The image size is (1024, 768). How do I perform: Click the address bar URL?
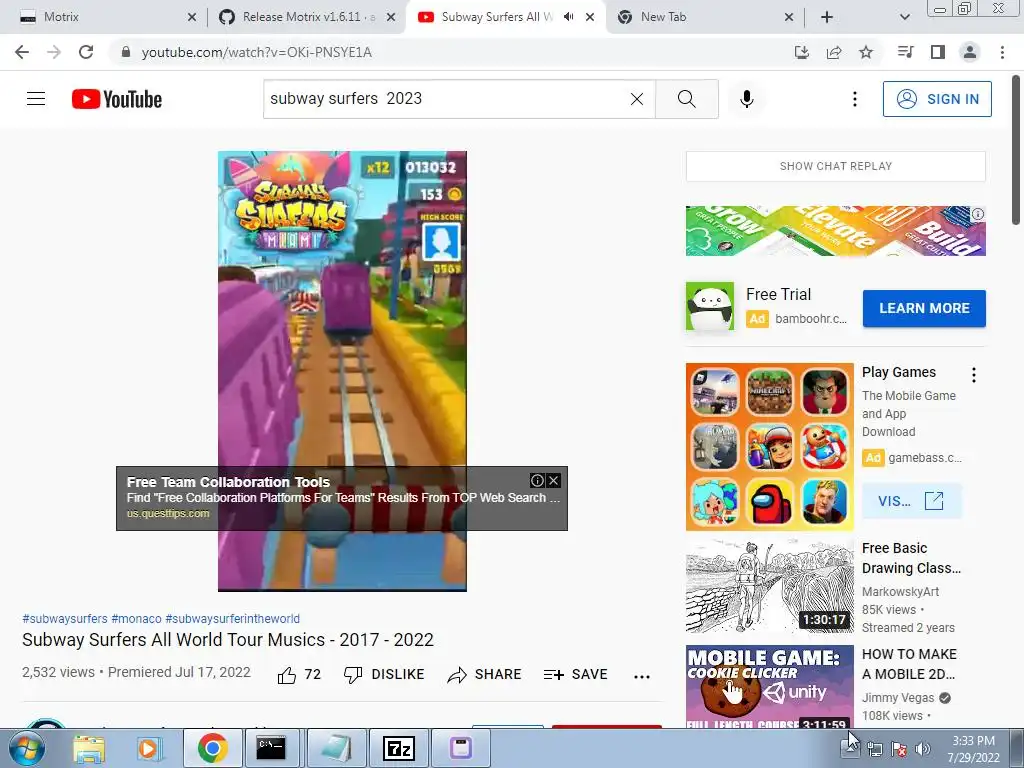pyautogui.click(x=256, y=52)
